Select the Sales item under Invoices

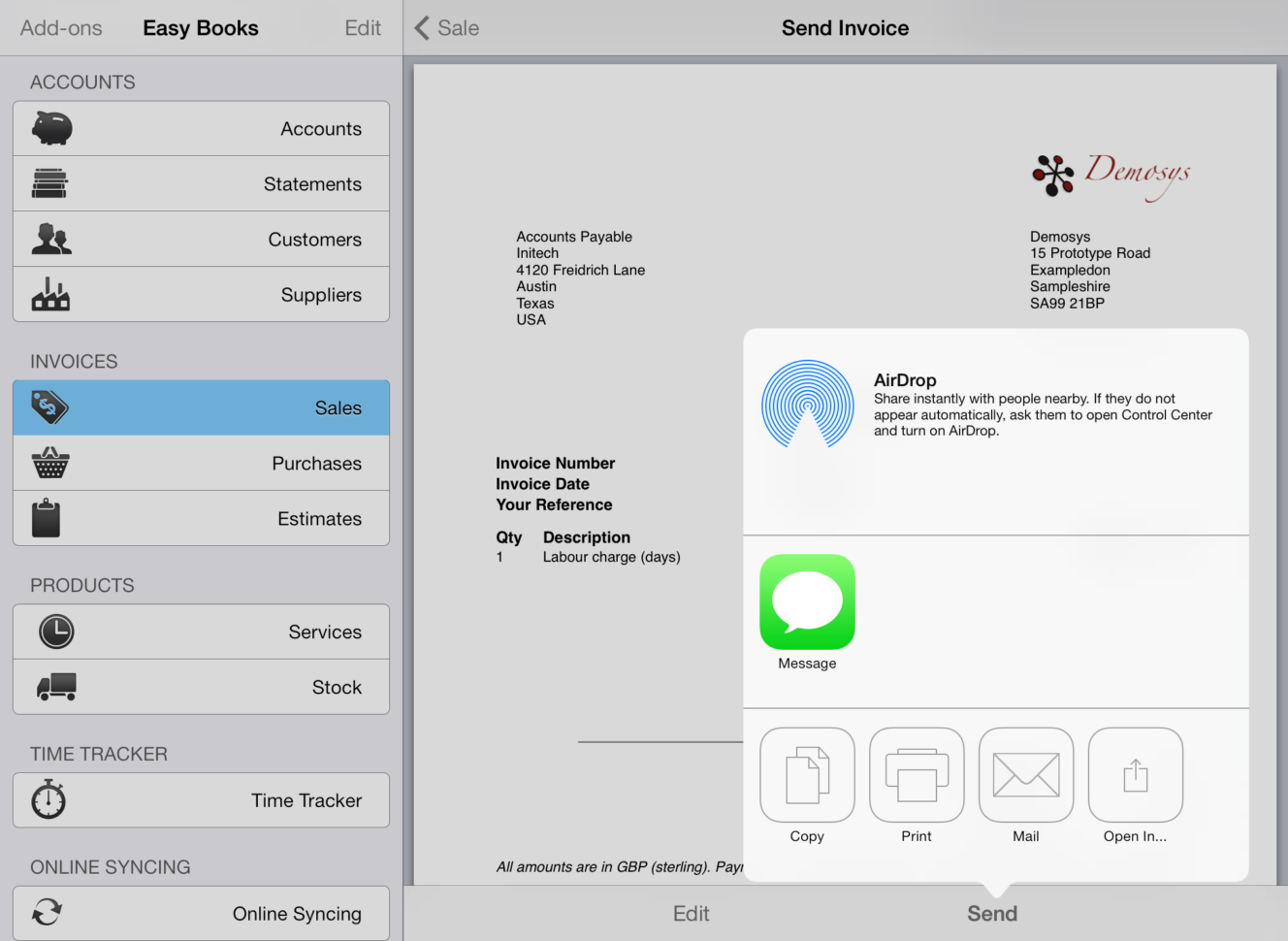200,407
